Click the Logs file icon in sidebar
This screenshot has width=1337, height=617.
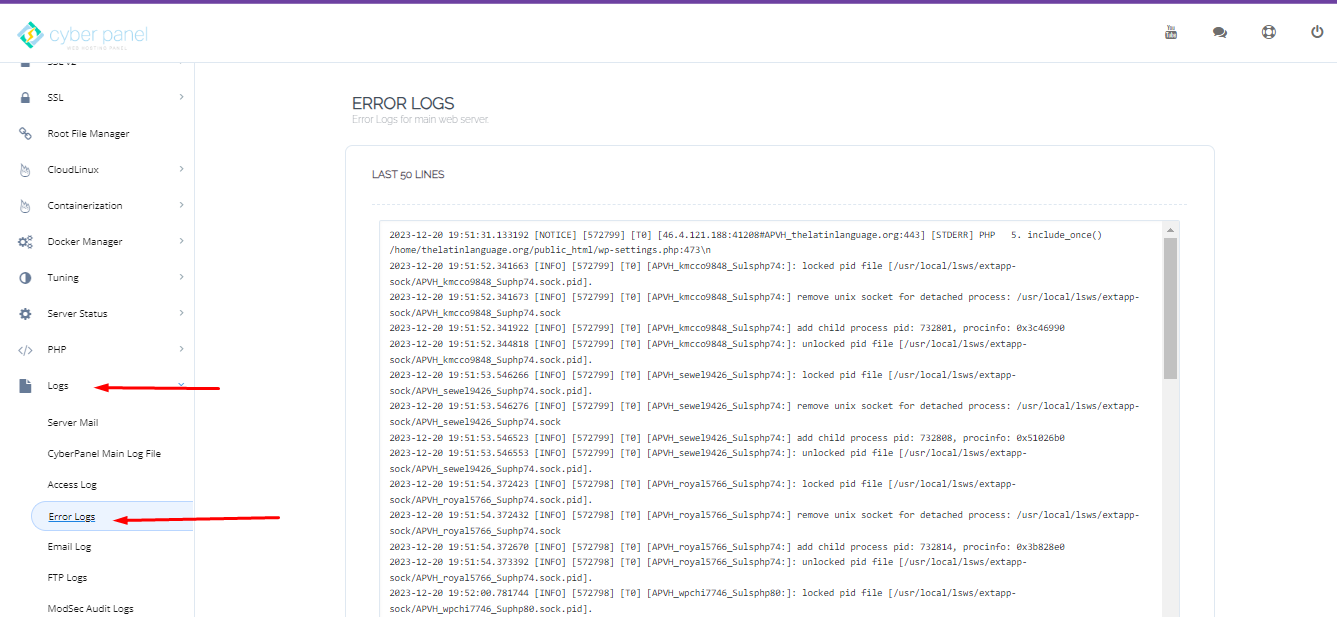(x=25, y=385)
